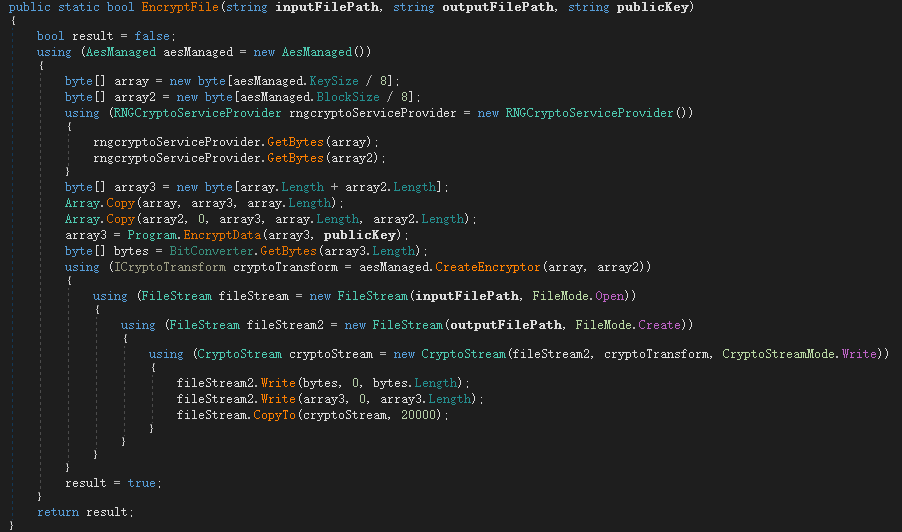Click array3 in the 'byte[] array3' declaration
Image resolution: width=902 pixels, height=532 pixels.
coord(135,187)
